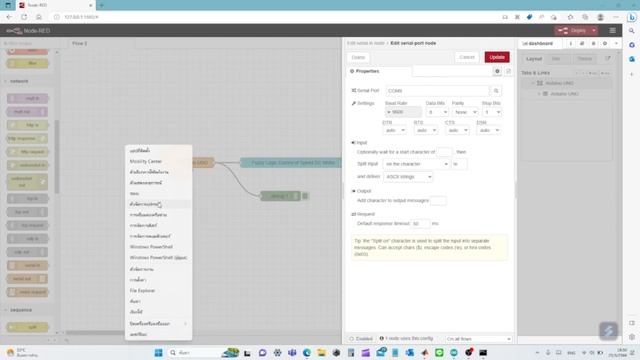This screenshot has height=360, width=640.
Task: Open sidebar help book icon
Action: click(582, 43)
